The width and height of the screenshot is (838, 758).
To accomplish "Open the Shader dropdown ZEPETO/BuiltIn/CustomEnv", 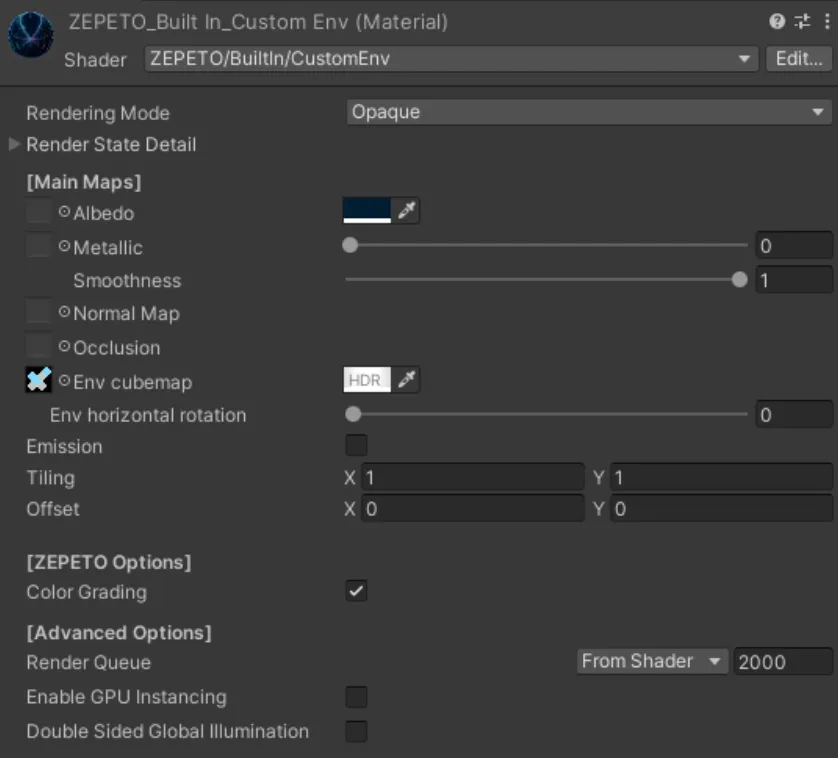I will [x=451, y=59].
